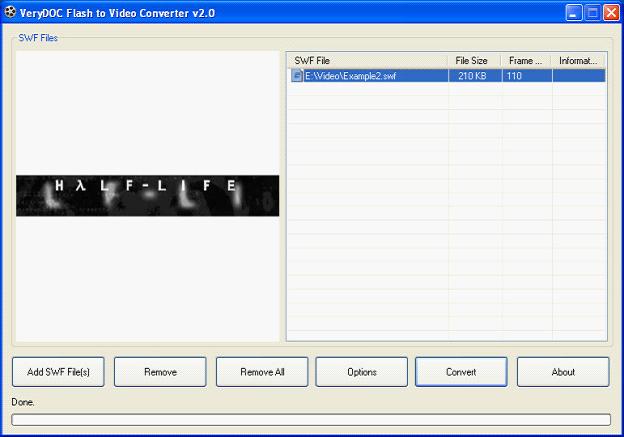Sort by the SWF File column header

(368, 60)
